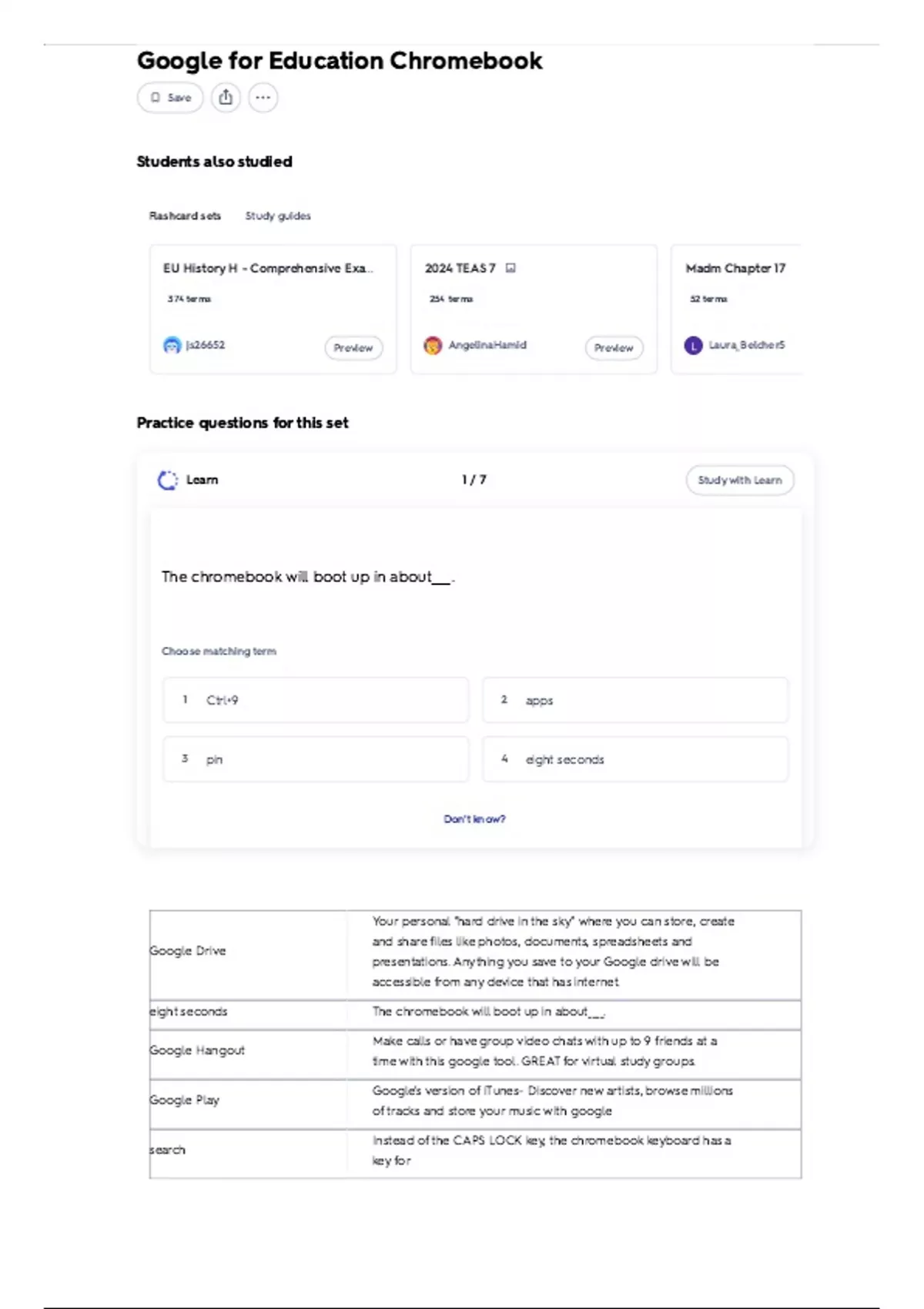Click the AngelinaHamid user avatar
This screenshot has width=924, height=1309.
tap(433, 346)
